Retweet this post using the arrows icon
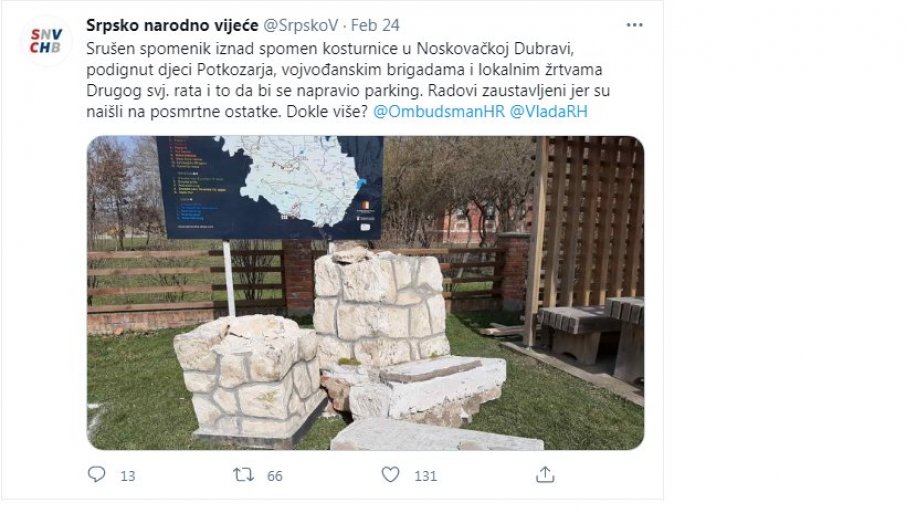The image size is (906, 513). point(243,475)
